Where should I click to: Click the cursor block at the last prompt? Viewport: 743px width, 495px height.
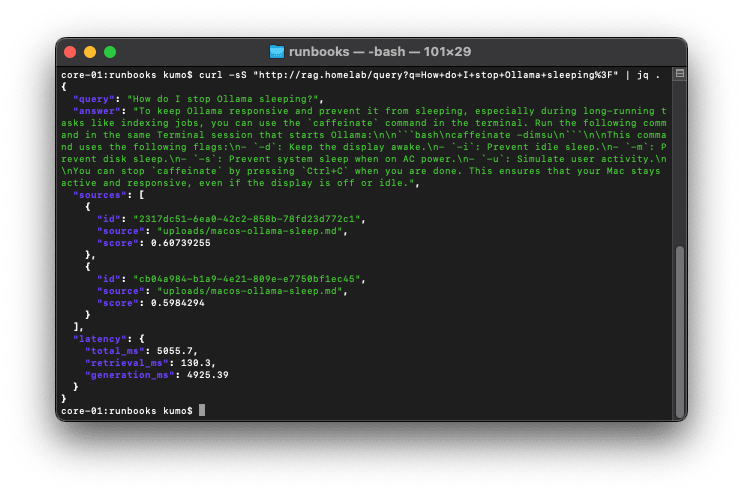201,410
